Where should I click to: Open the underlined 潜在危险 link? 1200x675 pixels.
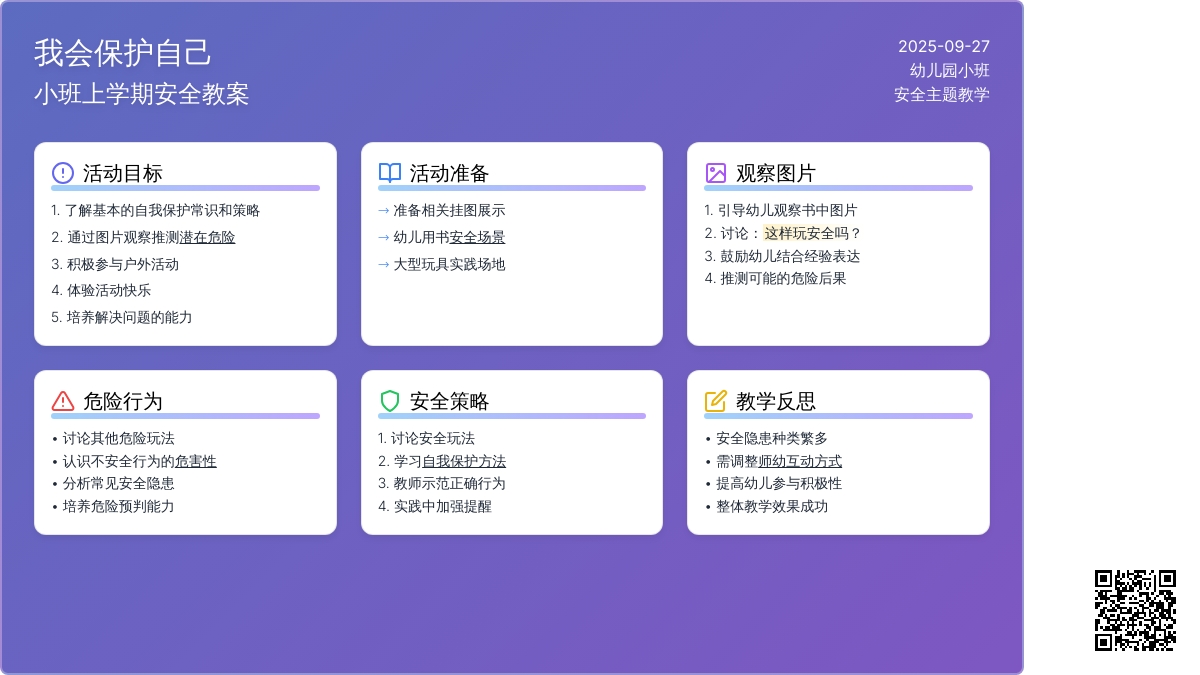207,238
